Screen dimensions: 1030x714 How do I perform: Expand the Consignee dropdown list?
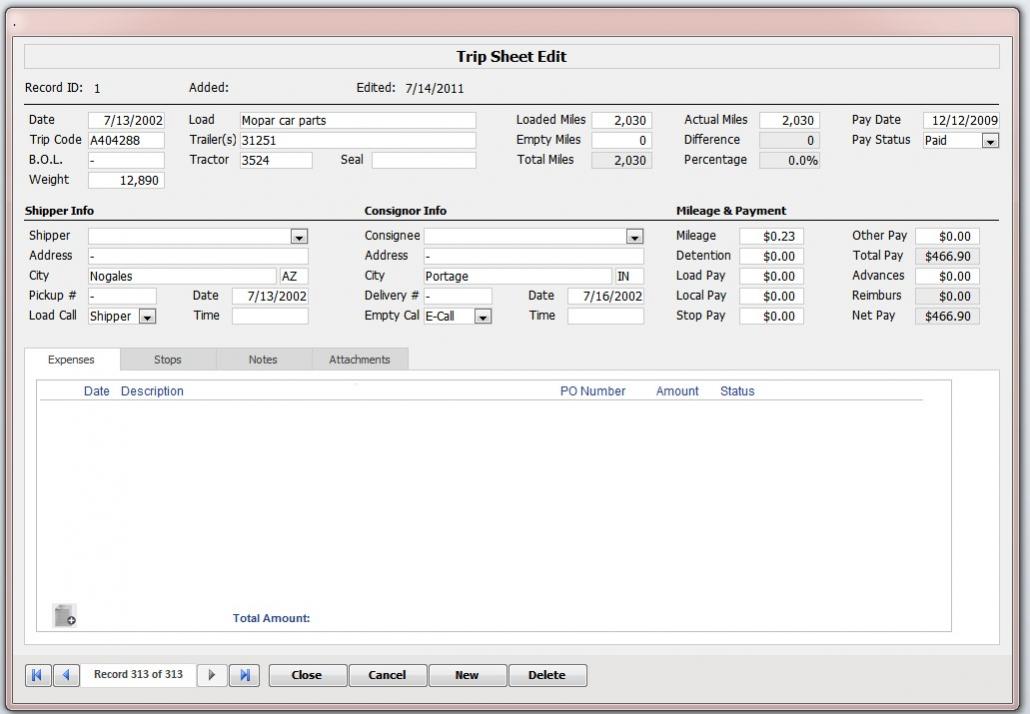[x=634, y=237]
